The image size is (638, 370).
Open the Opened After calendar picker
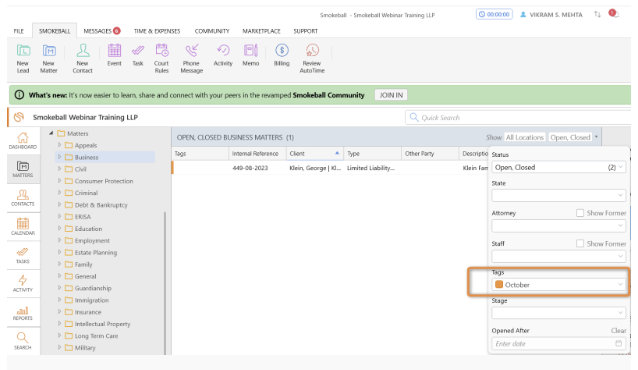pos(618,344)
